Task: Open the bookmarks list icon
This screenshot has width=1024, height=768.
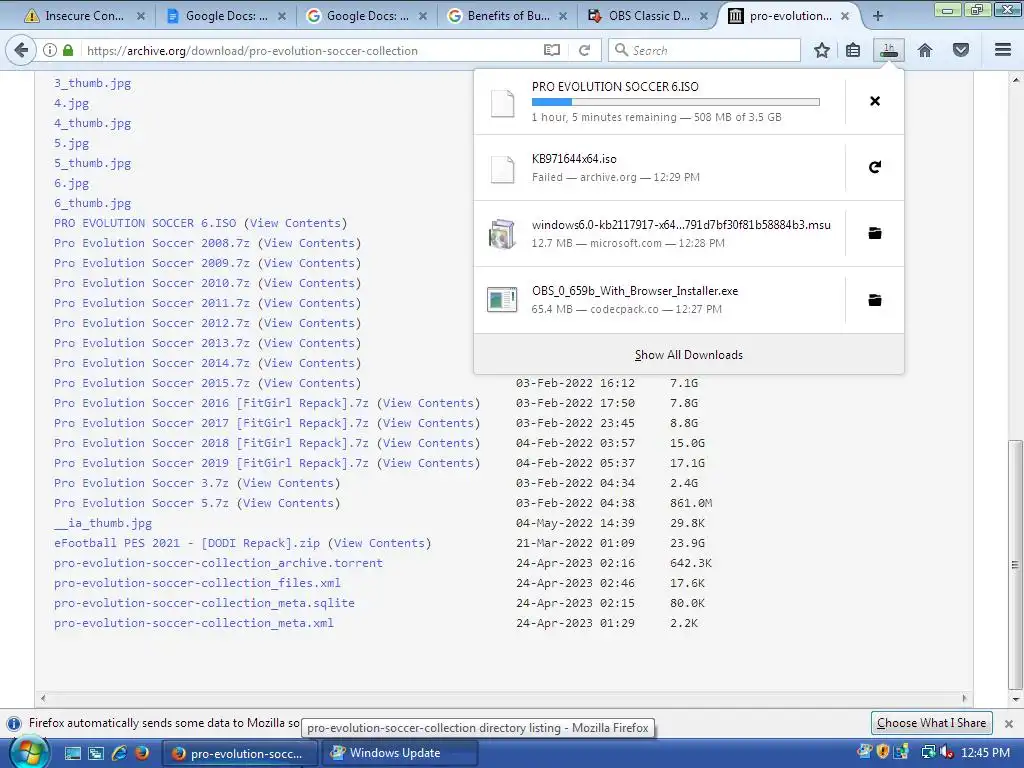Action: coord(853,50)
